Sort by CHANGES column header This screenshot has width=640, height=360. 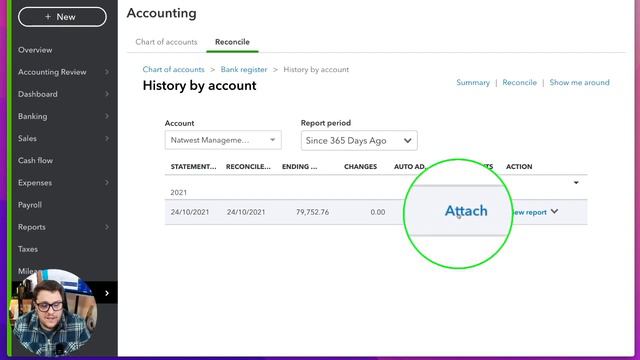(360, 167)
